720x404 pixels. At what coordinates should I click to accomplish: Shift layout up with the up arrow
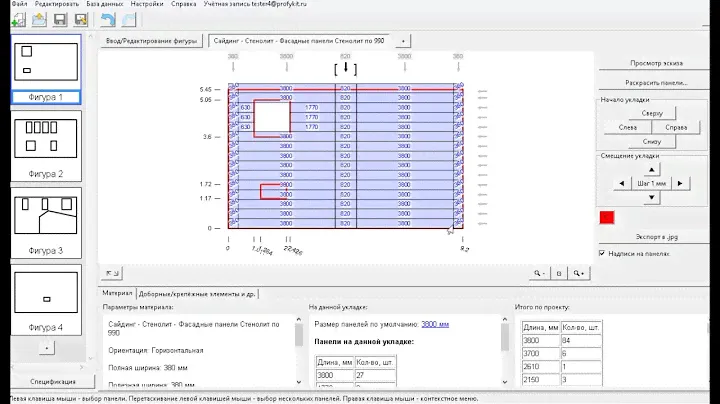click(x=651, y=169)
